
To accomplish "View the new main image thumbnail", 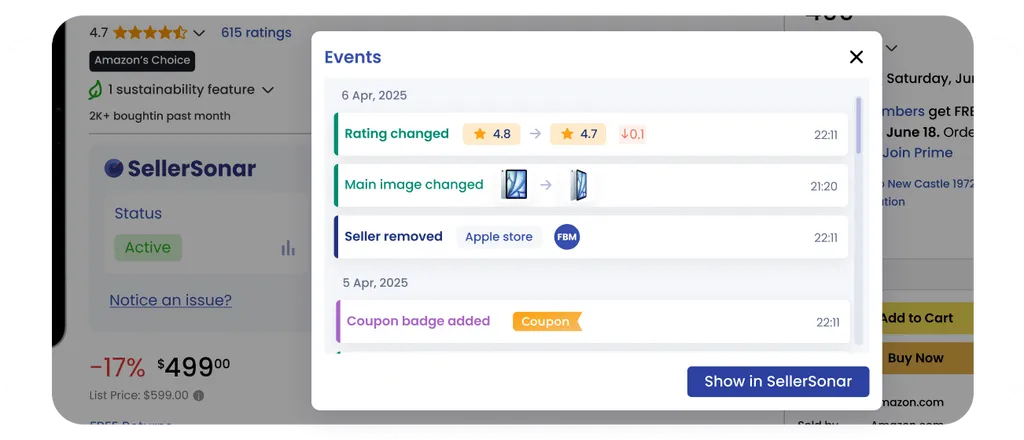I will [578, 185].
